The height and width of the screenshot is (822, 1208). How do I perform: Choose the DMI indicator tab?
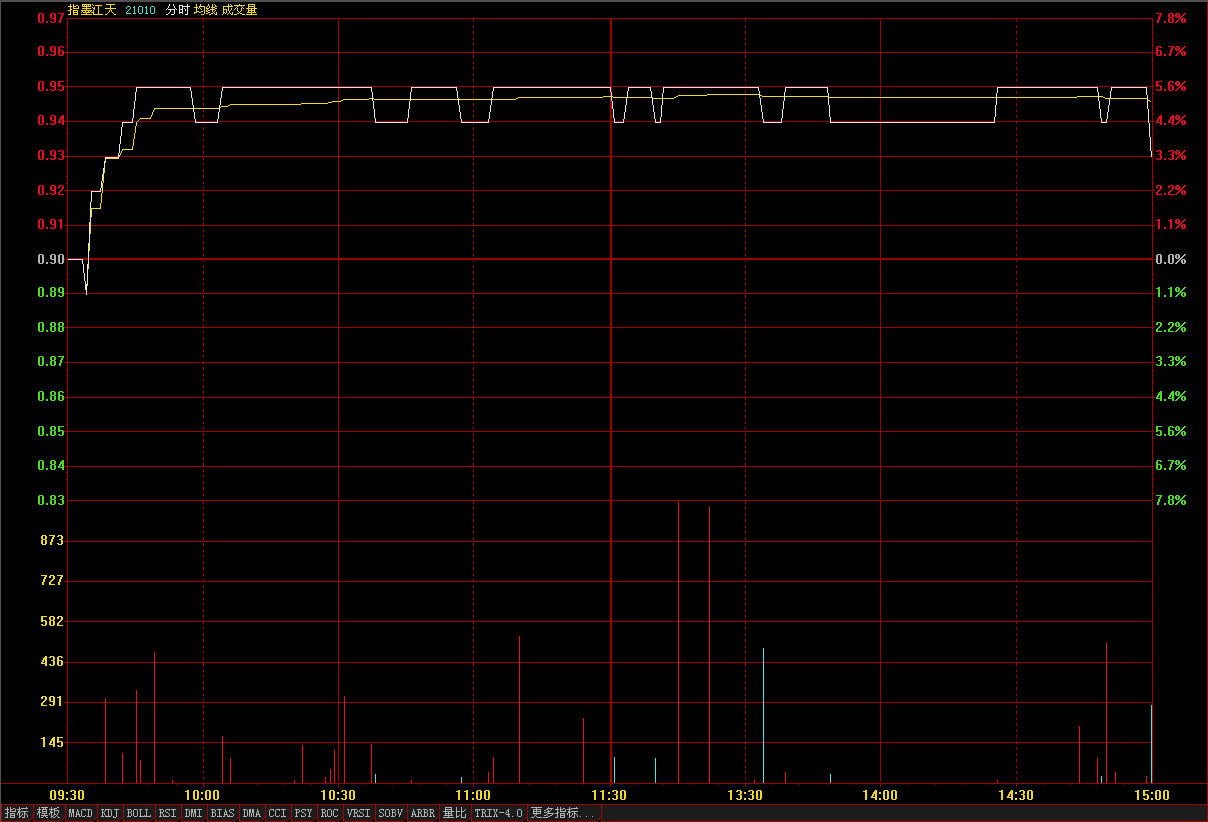tap(194, 813)
